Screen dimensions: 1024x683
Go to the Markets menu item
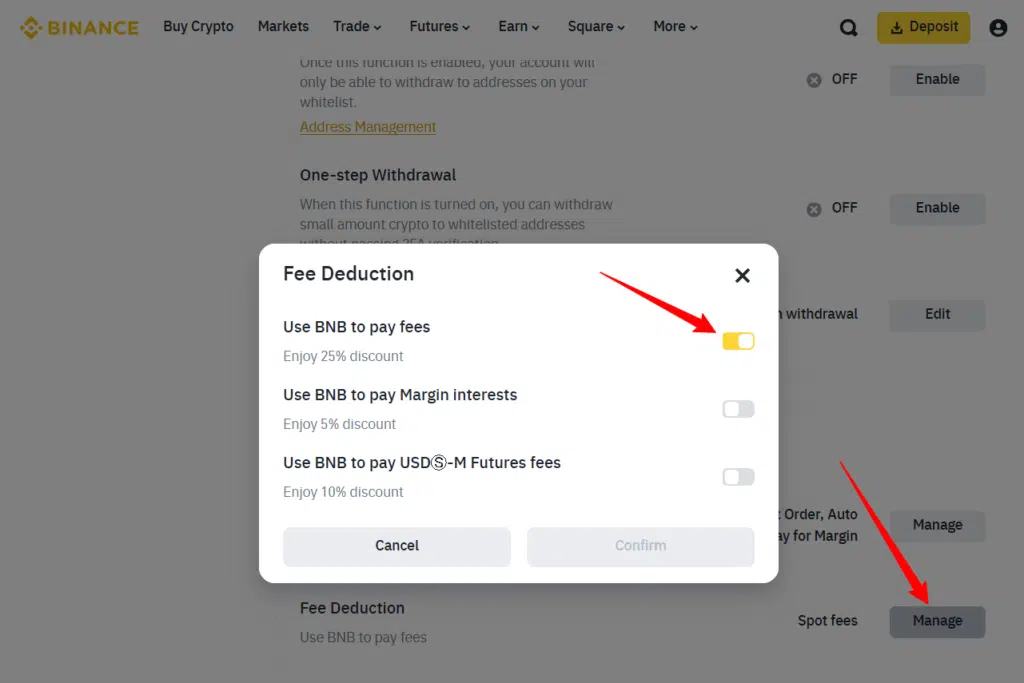283,27
